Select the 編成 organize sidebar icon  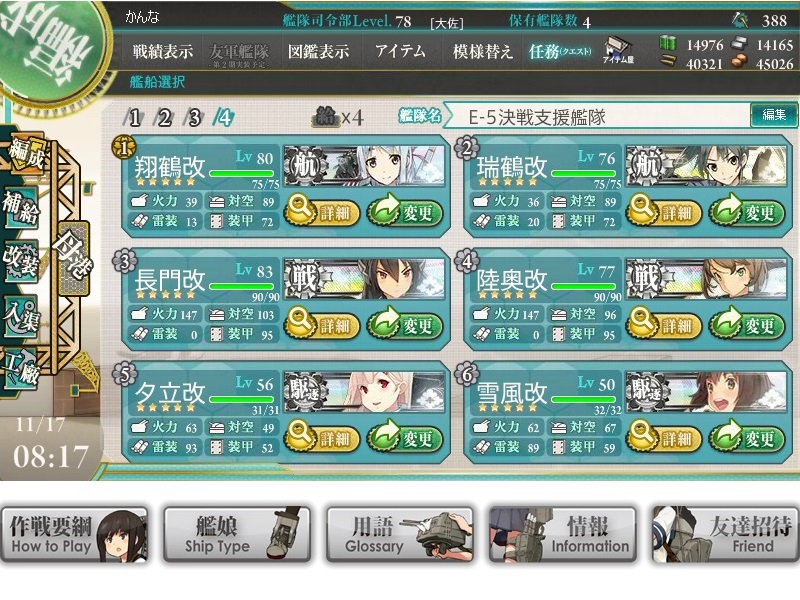tap(26, 152)
